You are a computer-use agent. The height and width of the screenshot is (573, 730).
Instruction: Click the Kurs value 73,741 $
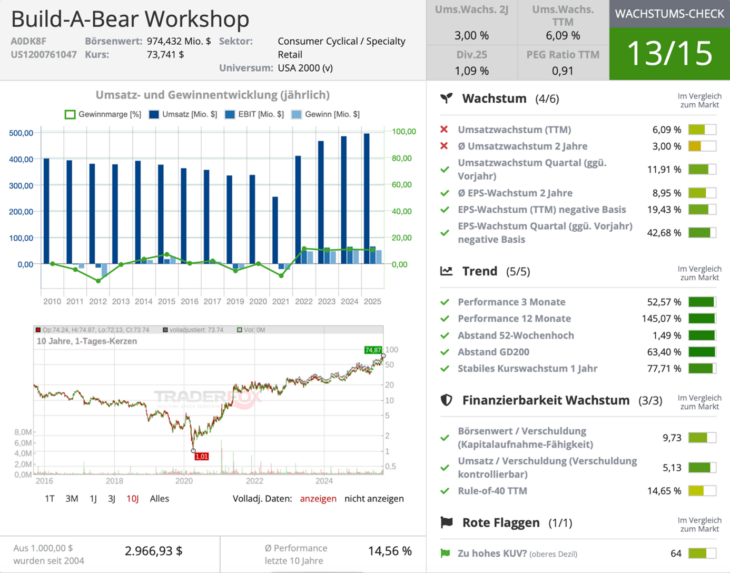pos(165,54)
